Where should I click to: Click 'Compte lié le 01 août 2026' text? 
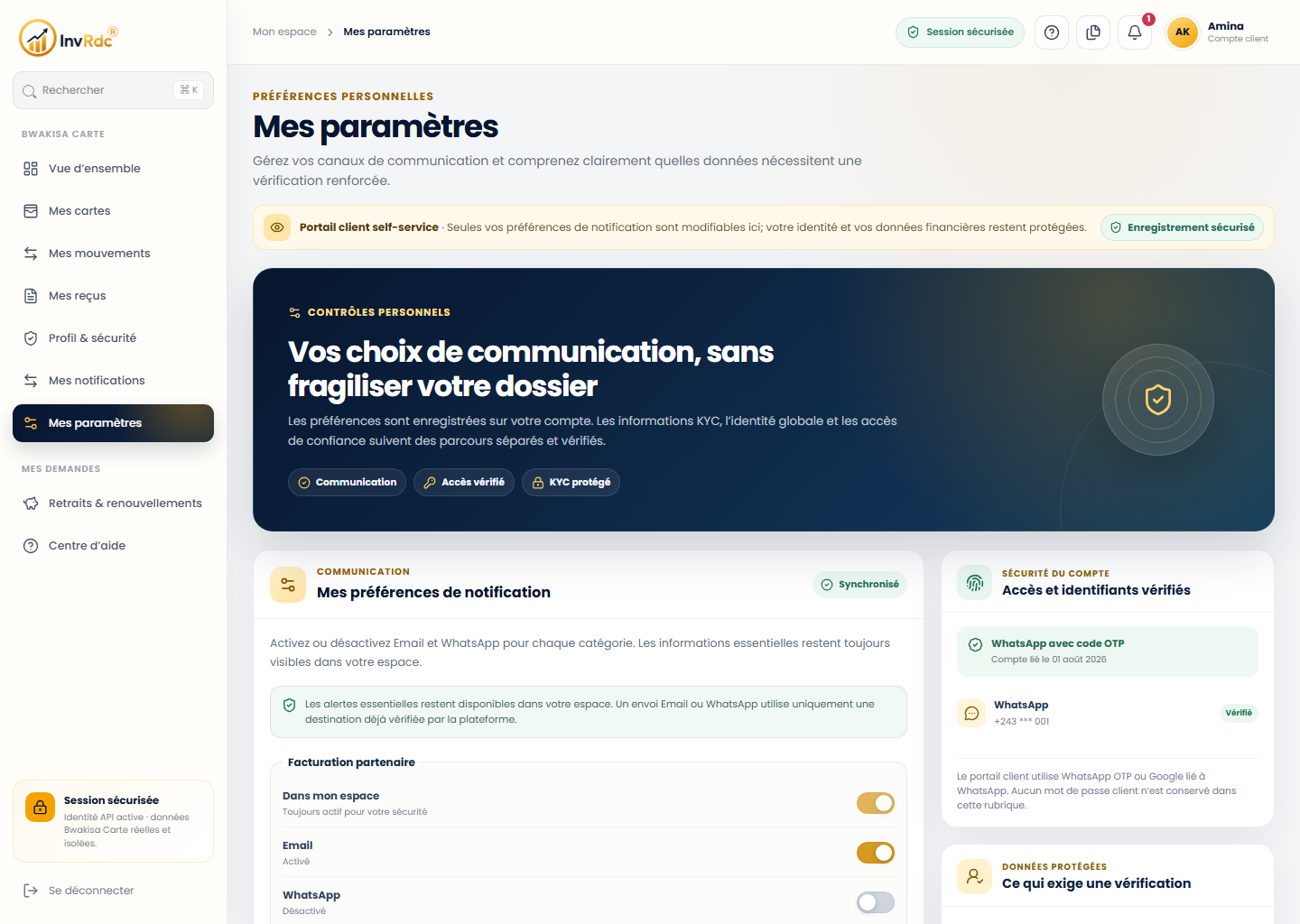1048,660
